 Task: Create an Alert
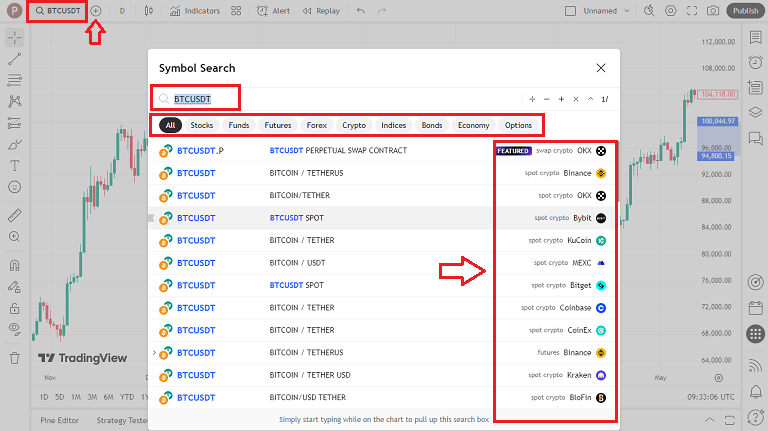(273, 11)
